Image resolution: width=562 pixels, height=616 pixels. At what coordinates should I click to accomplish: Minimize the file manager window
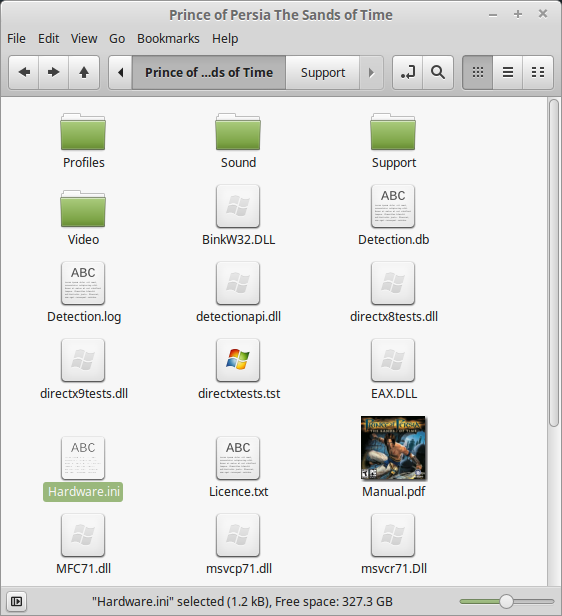[x=493, y=15]
